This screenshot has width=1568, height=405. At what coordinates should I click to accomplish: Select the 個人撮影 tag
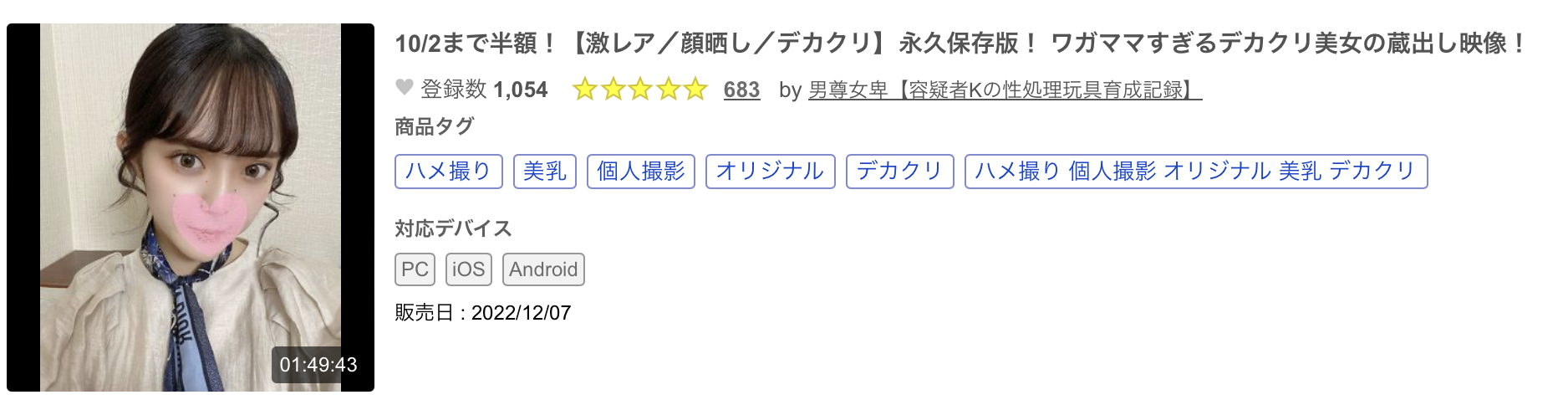(641, 172)
